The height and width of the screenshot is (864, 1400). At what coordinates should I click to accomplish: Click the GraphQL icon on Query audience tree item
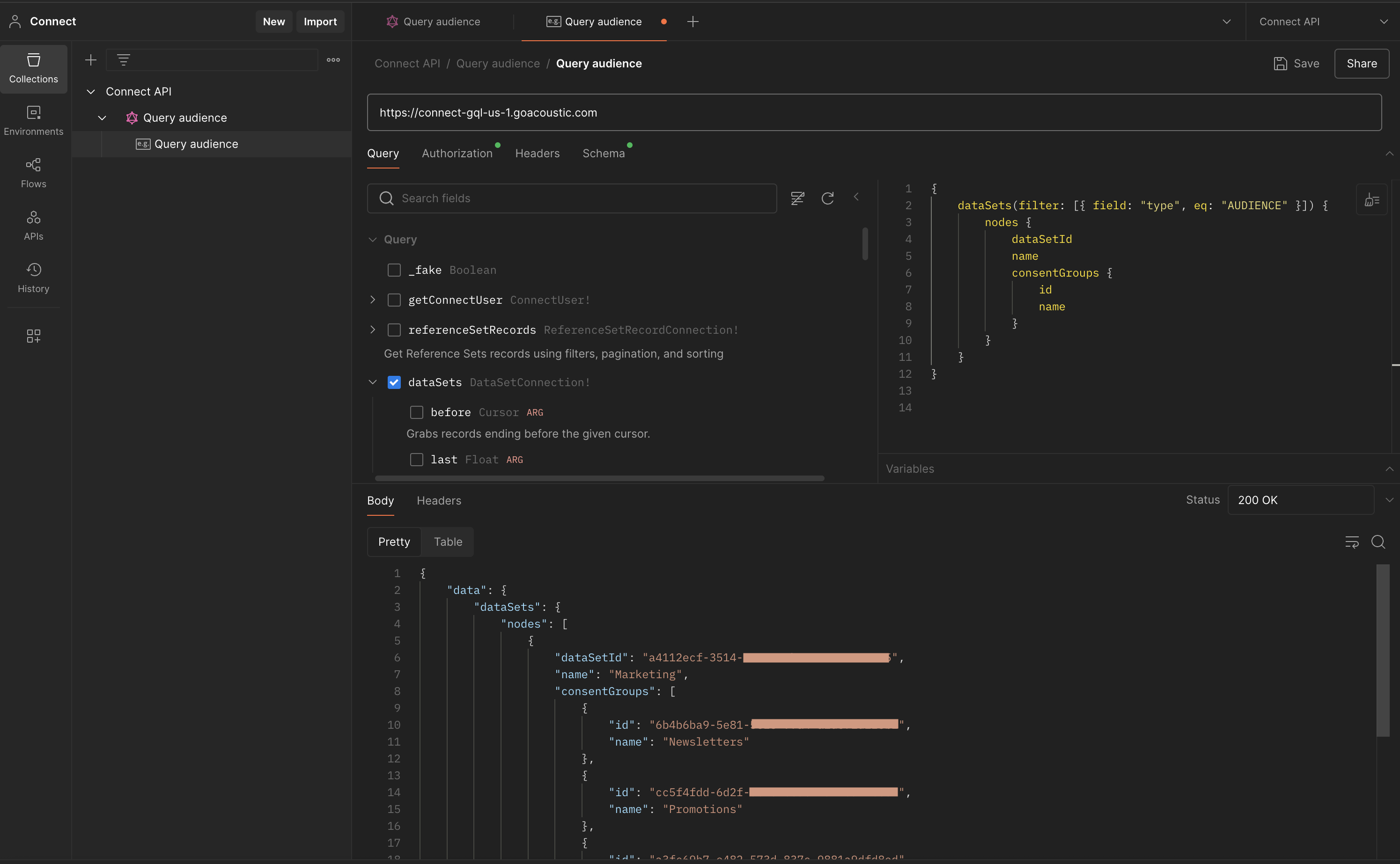tap(132, 118)
